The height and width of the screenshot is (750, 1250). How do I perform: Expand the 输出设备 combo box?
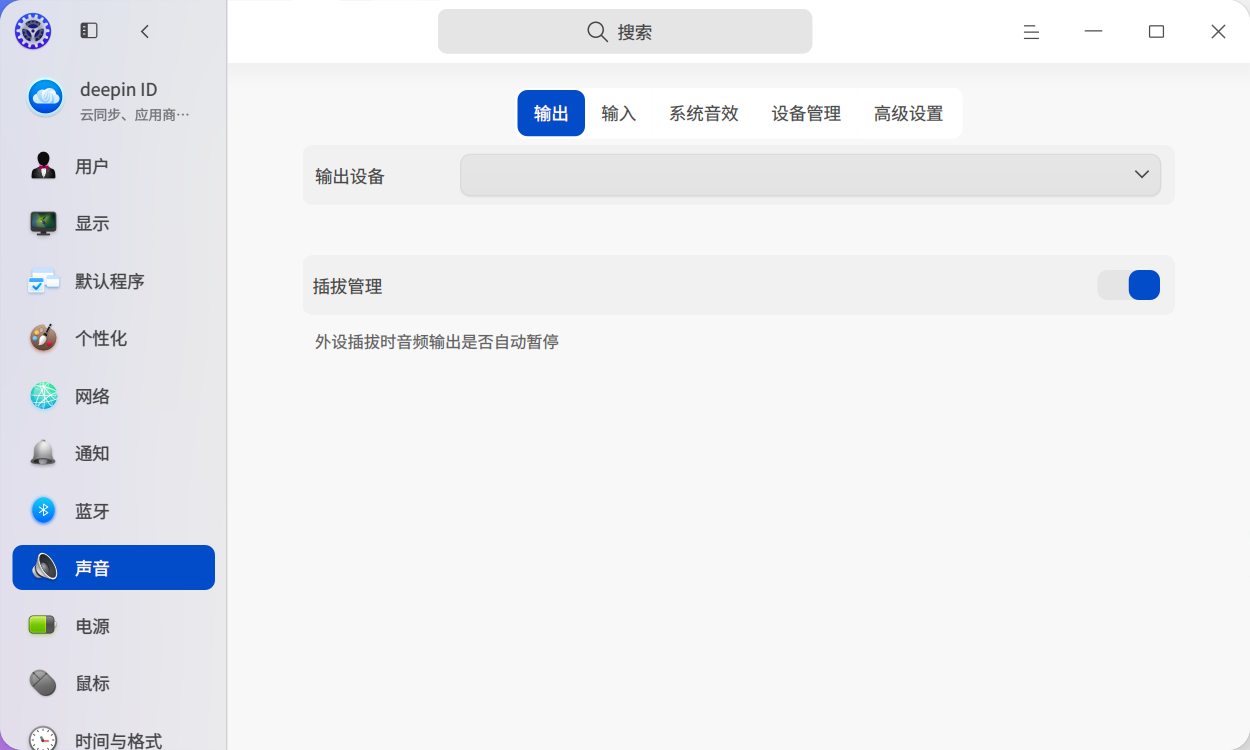pos(810,175)
